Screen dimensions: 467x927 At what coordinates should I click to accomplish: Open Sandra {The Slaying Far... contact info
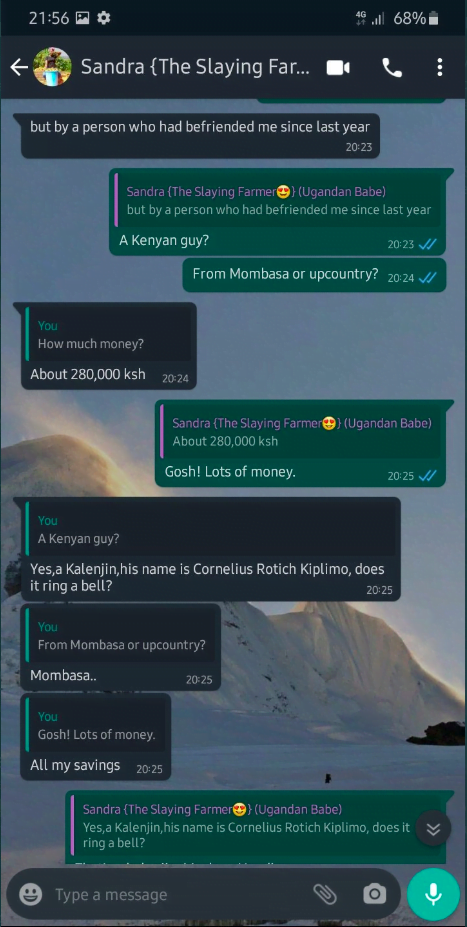click(195, 67)
